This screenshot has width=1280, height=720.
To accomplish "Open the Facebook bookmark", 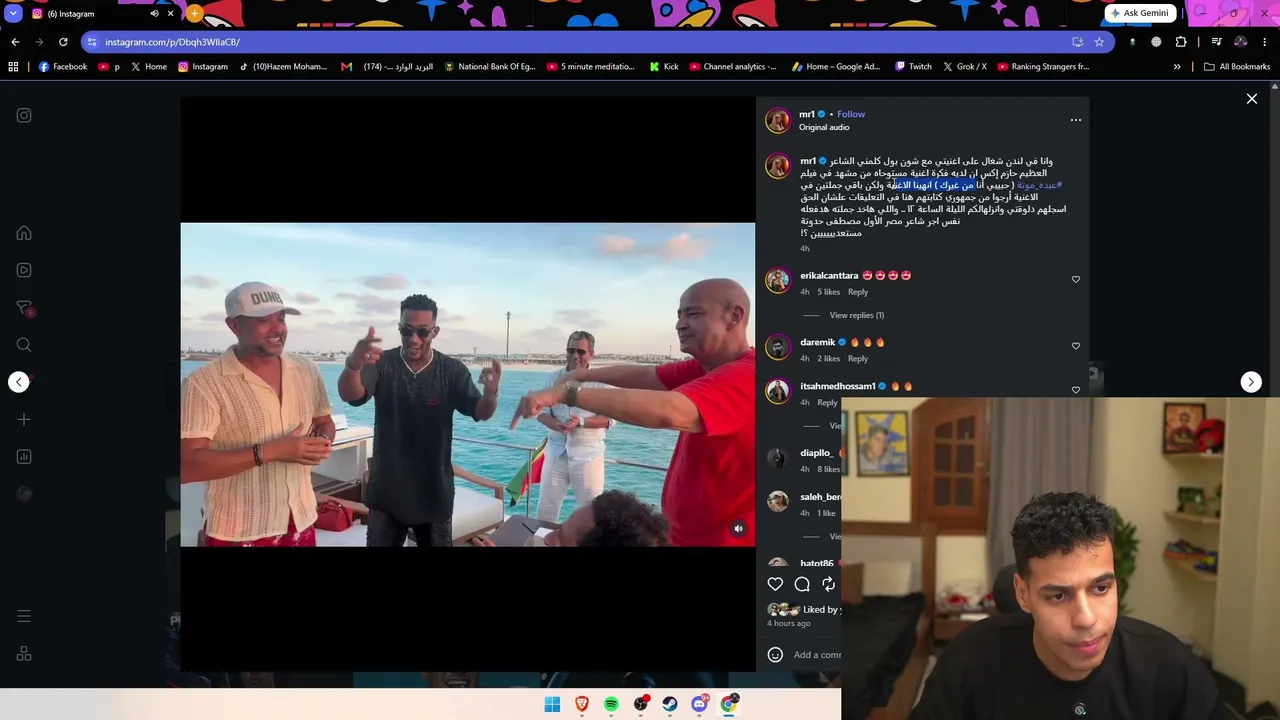I will (63, 67).
